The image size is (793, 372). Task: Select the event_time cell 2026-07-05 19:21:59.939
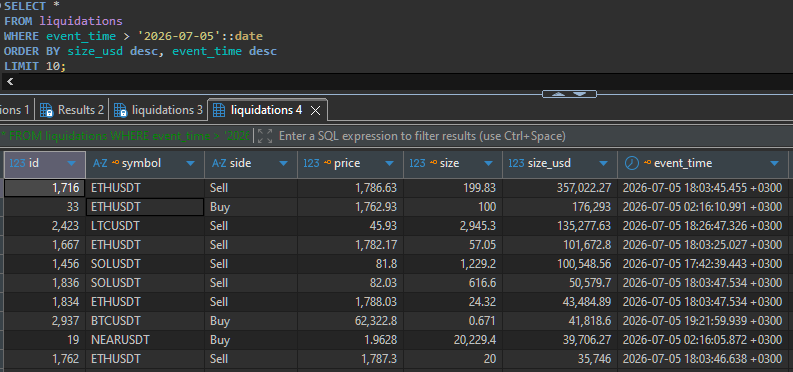[703, 321]
